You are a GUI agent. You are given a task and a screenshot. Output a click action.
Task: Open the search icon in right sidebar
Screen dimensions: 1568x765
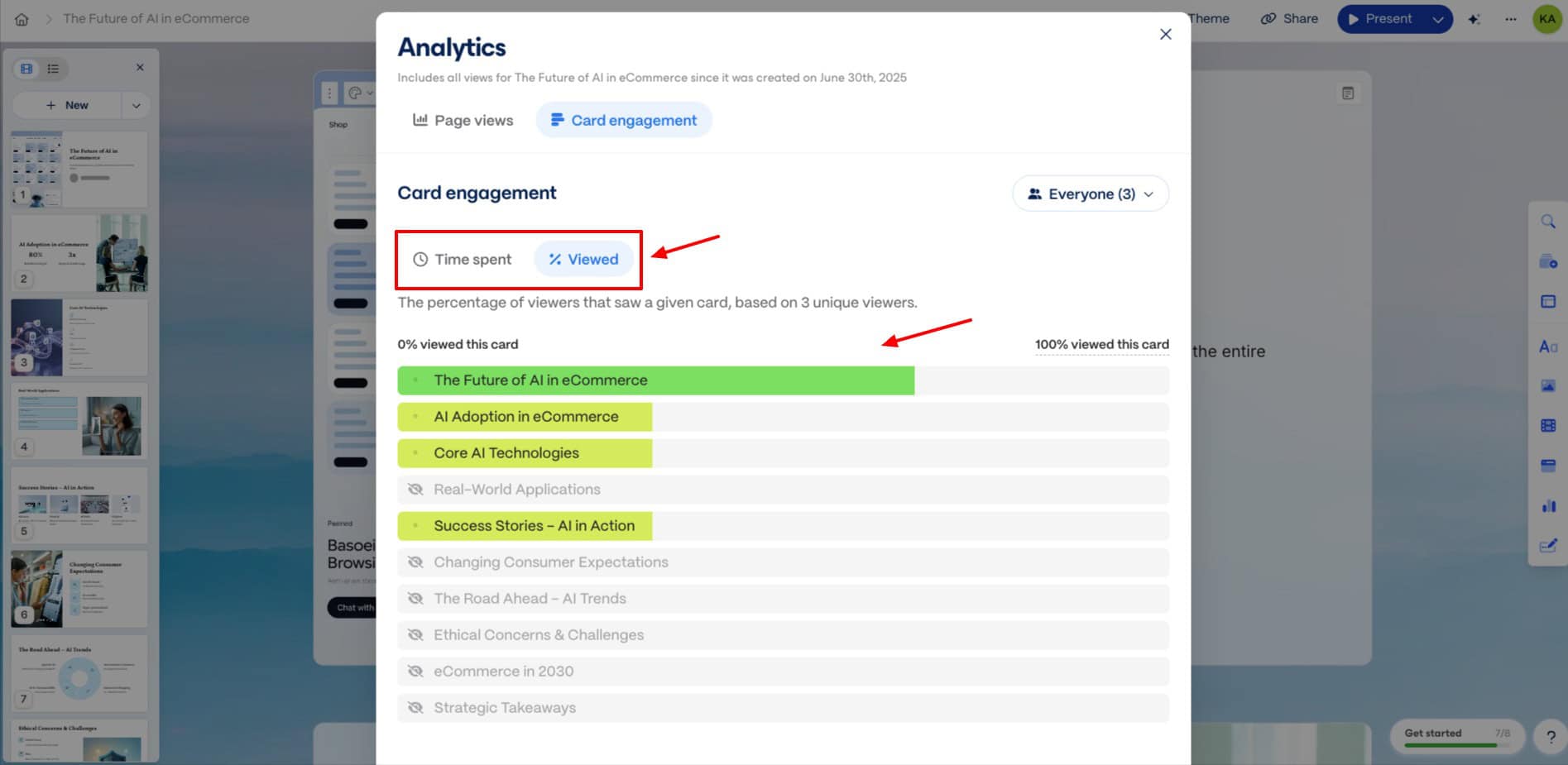pyautogui.click(x=1547, y=222)
